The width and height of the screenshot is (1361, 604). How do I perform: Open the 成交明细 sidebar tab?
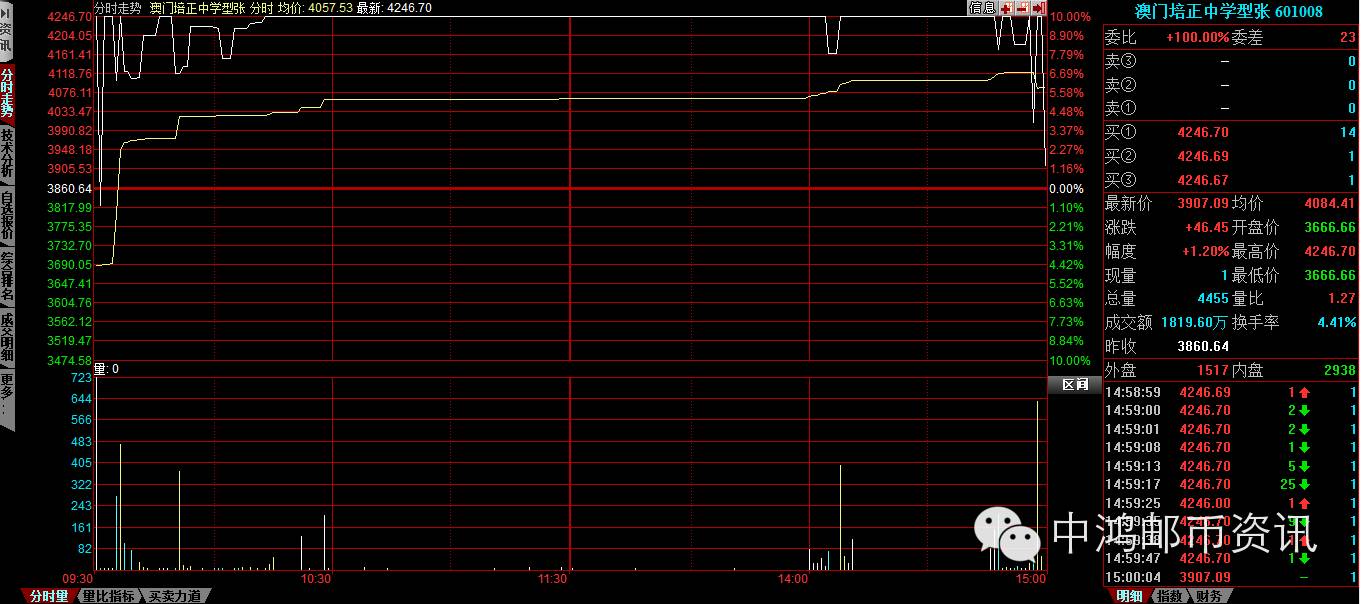(x=7, y=337)
